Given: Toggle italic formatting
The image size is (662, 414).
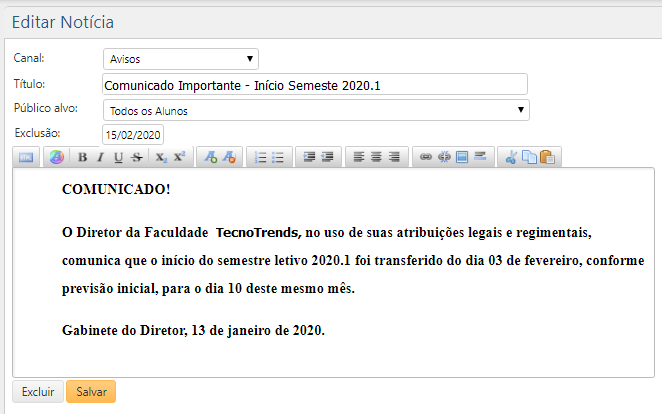Looking at the screenshot, I should tap(100, 157).
